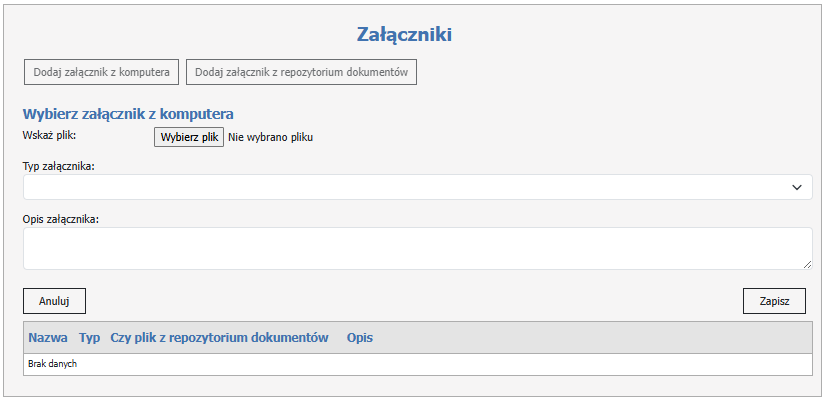Click the chevron arrow of Typ załącznika
The image size is (825, 403).
tap(797, 187)
